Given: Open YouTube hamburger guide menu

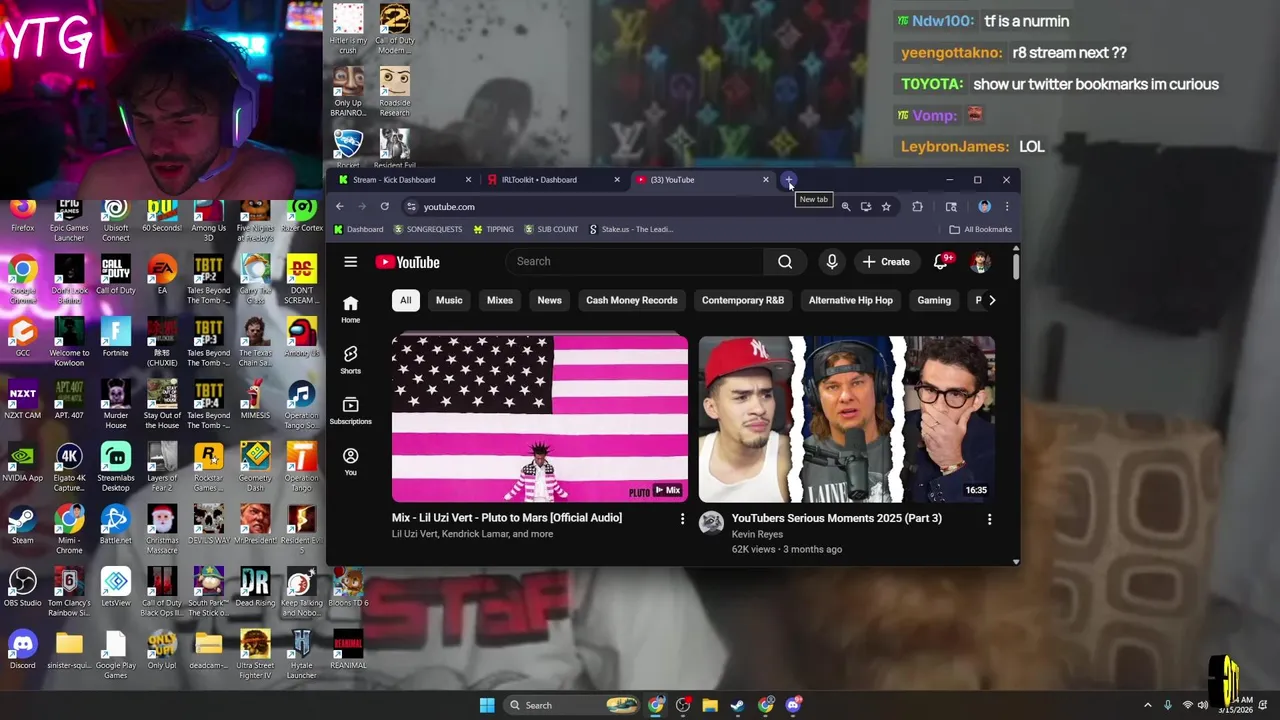Looking at the screenshot, I should [x=350, y=262].
